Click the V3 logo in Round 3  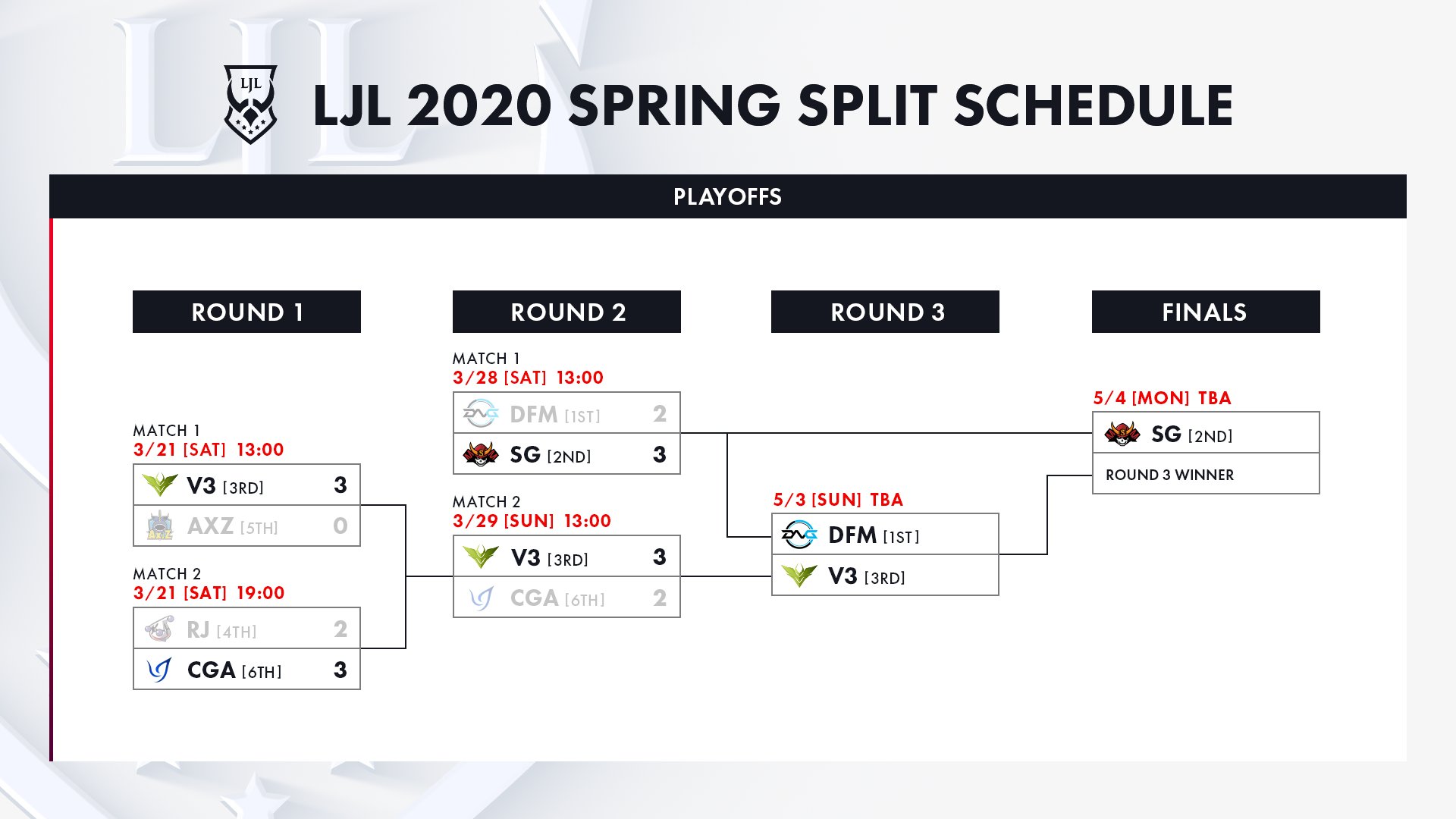point(799,576)
